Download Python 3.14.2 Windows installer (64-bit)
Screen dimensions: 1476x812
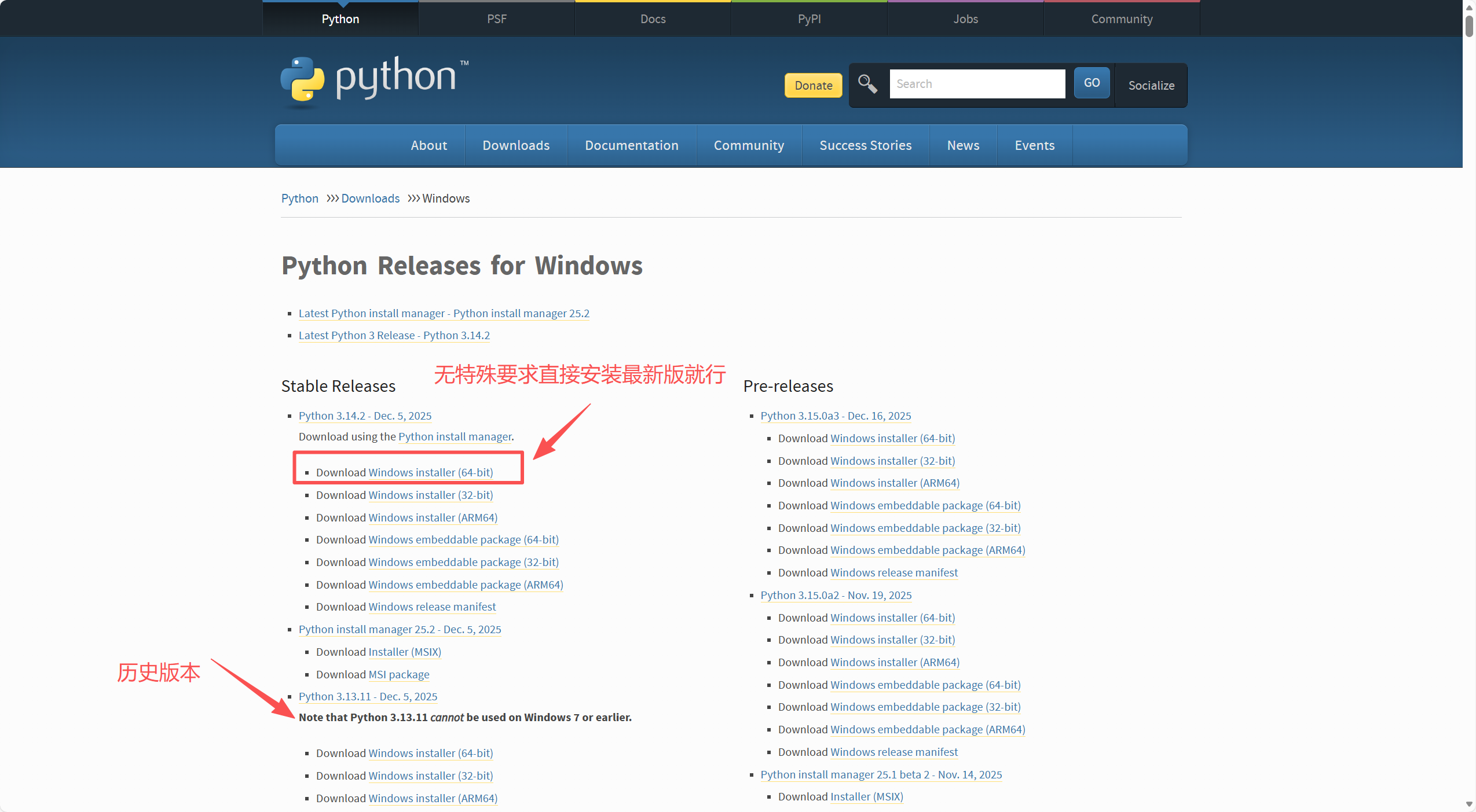430,473
